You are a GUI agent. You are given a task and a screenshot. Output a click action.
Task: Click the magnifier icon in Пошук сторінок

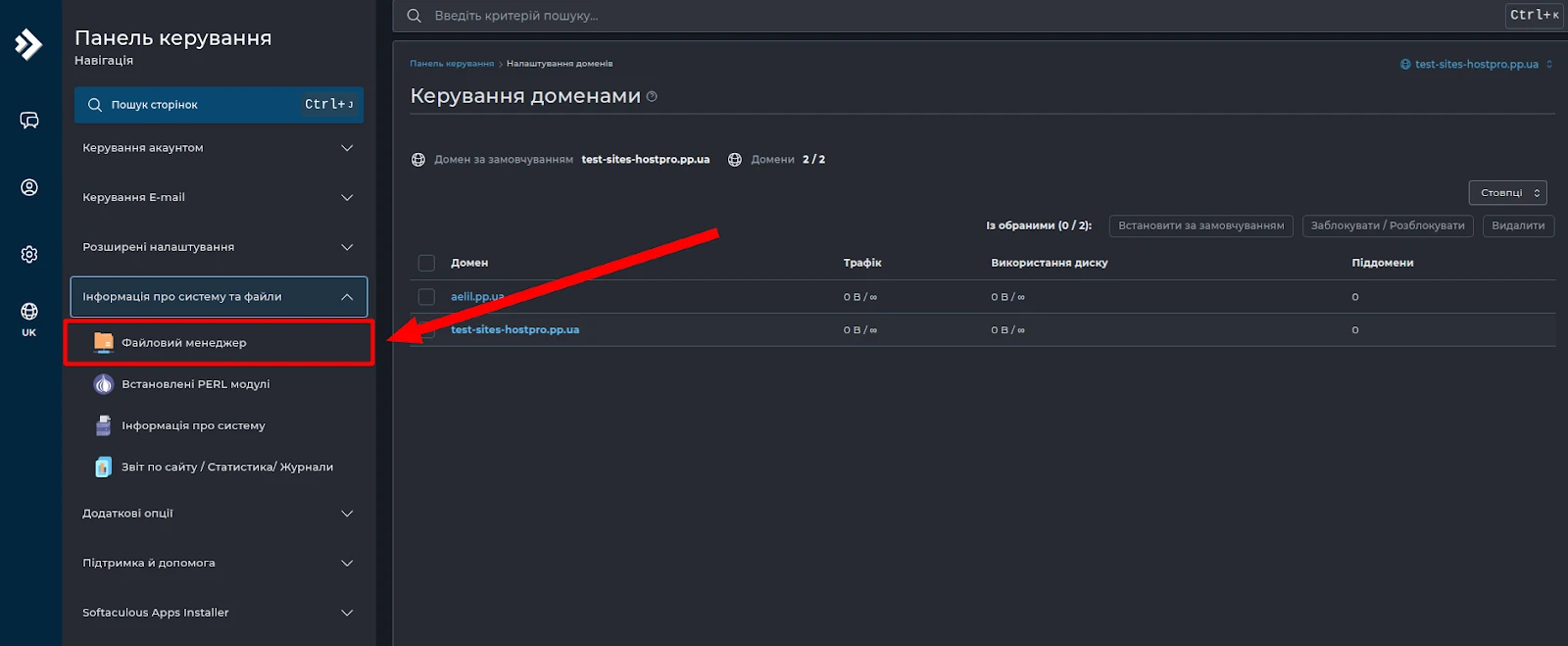(95, 105)
